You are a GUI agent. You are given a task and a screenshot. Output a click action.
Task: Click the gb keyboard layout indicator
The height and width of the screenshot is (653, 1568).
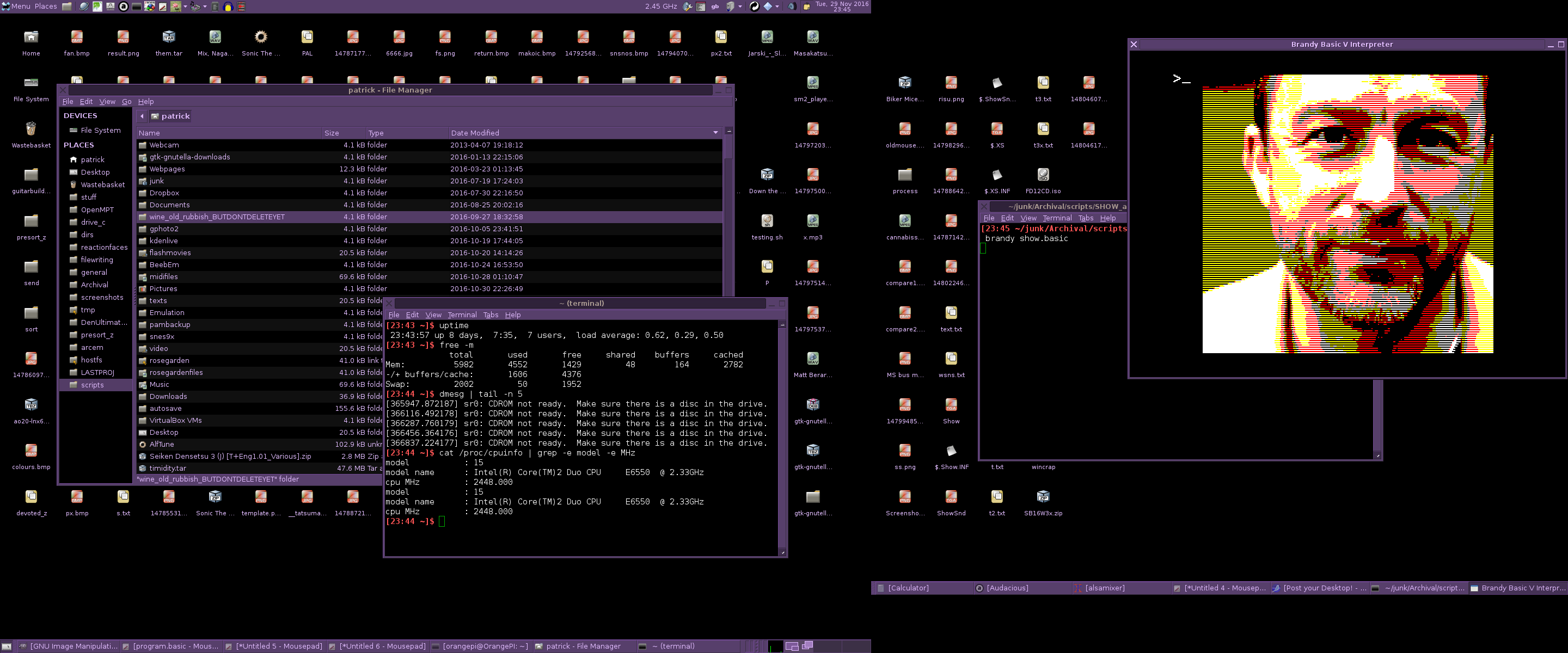pyautogui.click(x=715, y=7)
